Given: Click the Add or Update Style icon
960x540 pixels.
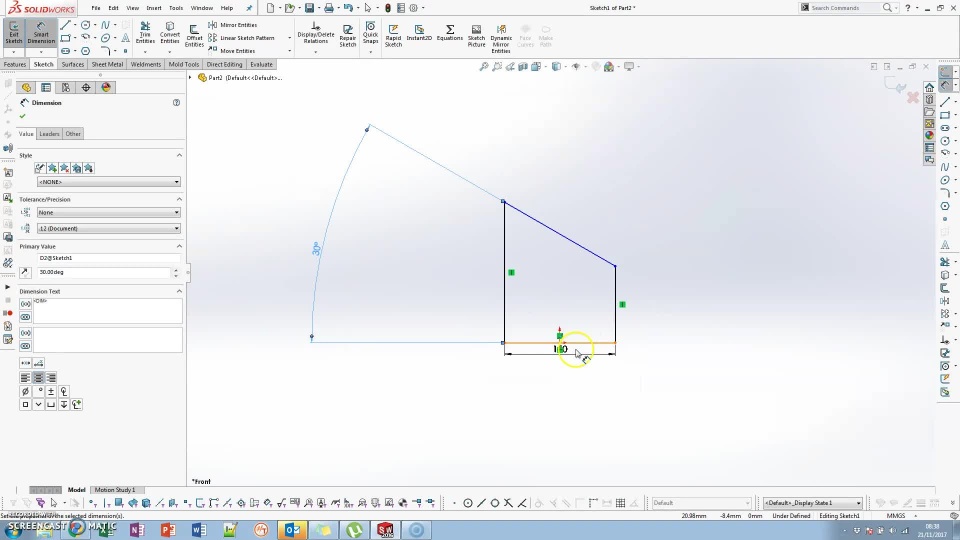Looking at the screenshot, I should click(x=52, y=168).
